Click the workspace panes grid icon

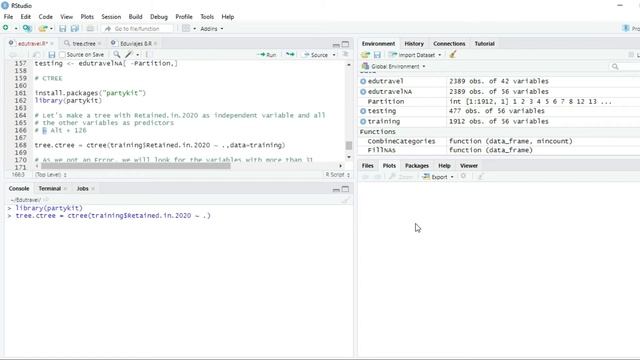186,29
